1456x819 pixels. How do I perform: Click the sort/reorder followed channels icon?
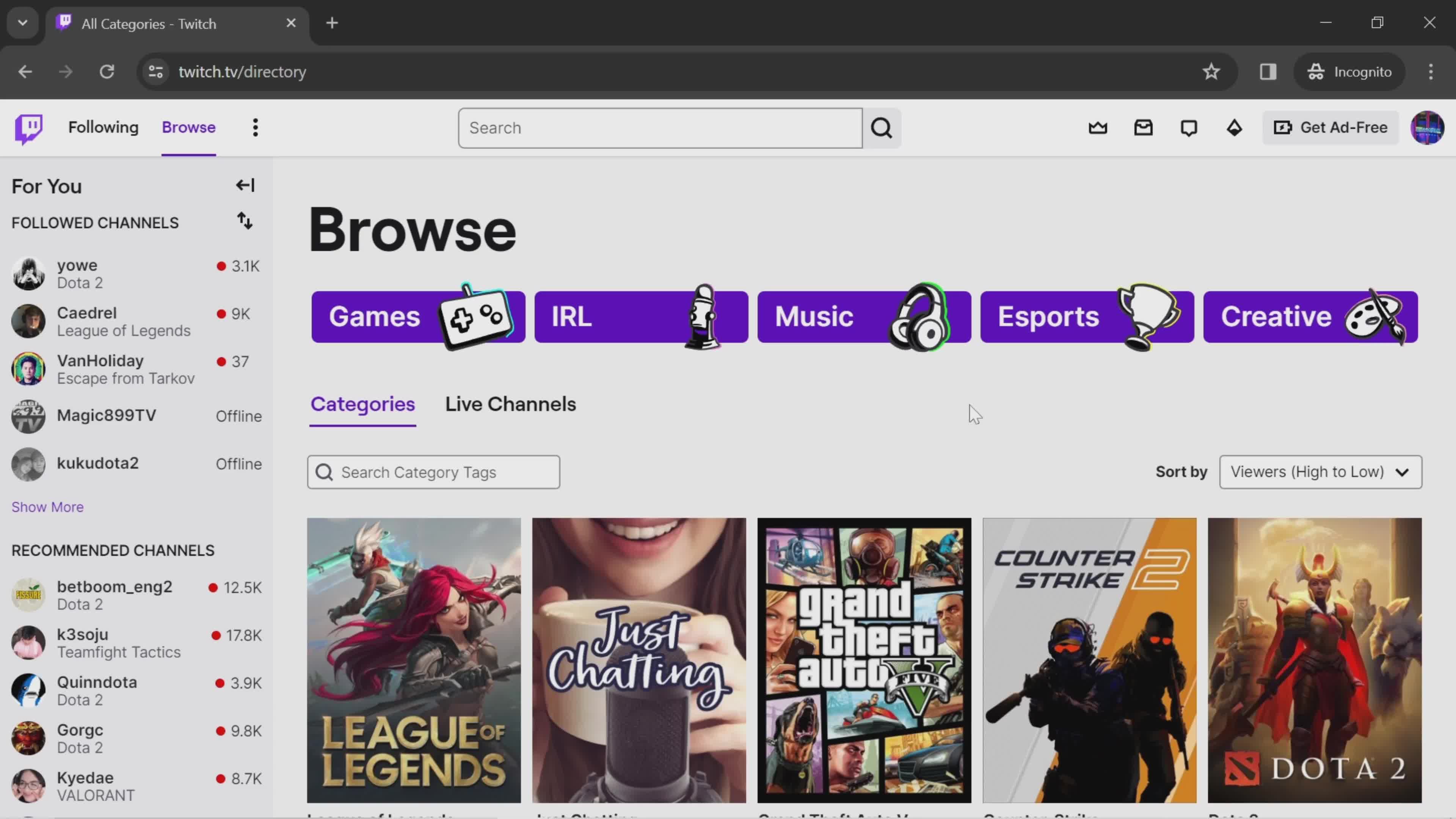(245, 222)
